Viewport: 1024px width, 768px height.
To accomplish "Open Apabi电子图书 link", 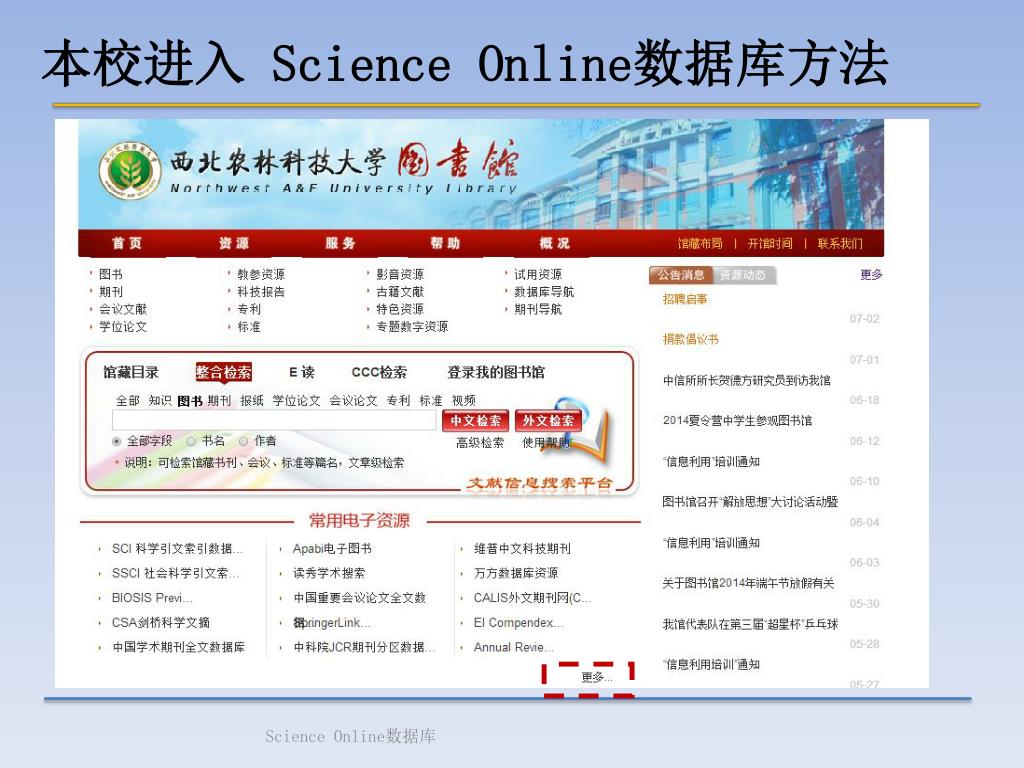I will pos(332,549).
